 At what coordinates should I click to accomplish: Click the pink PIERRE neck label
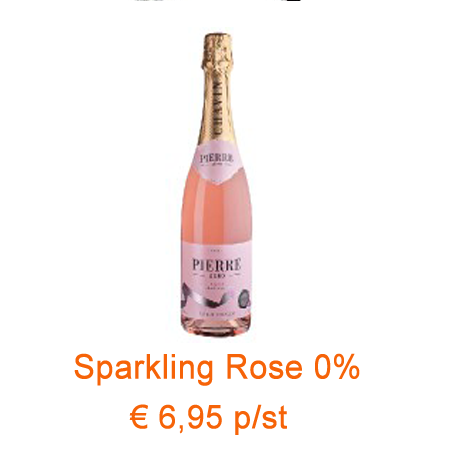click(x=217, y=161)
